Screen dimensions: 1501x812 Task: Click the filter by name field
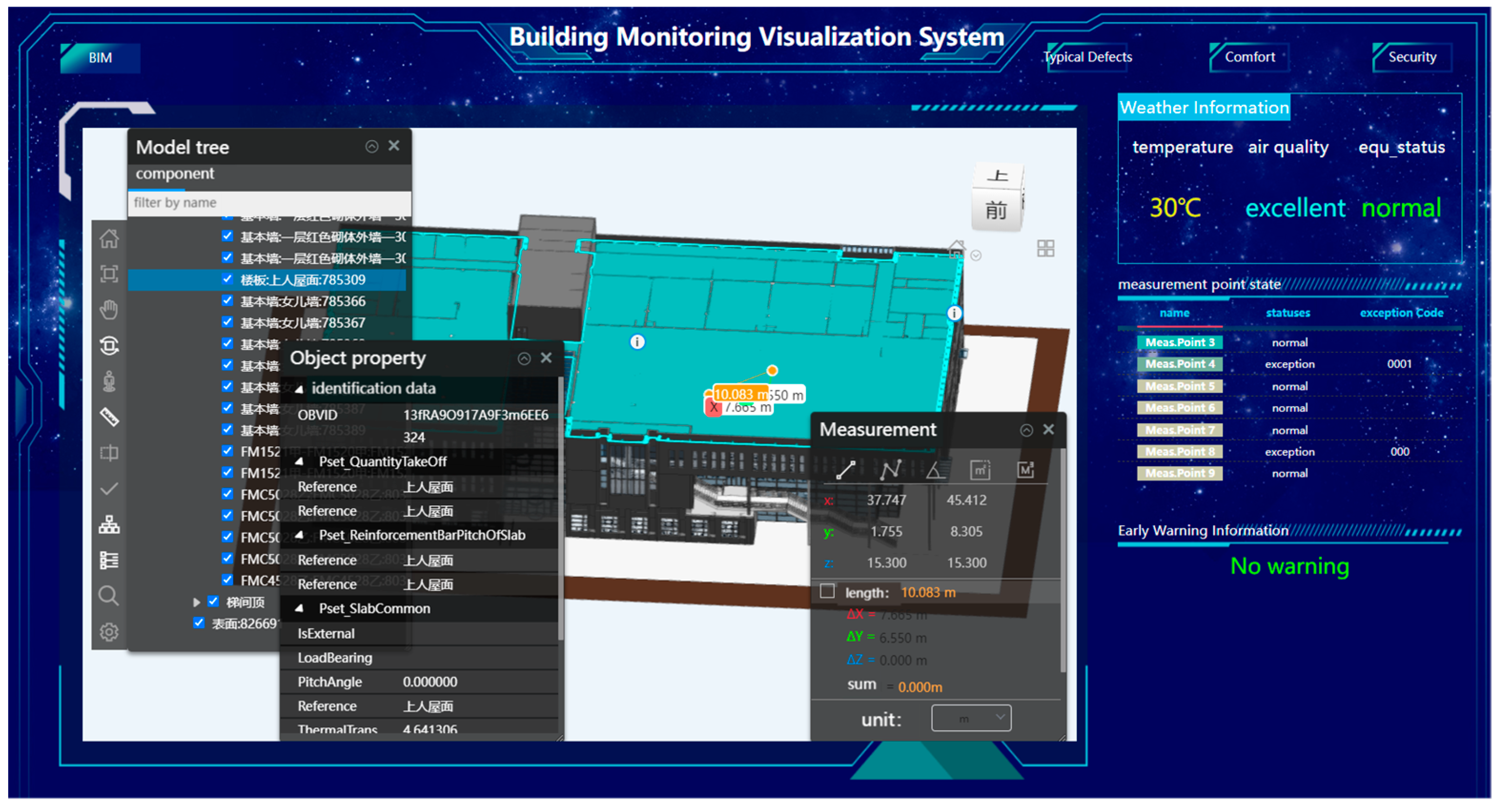[269, 203]
